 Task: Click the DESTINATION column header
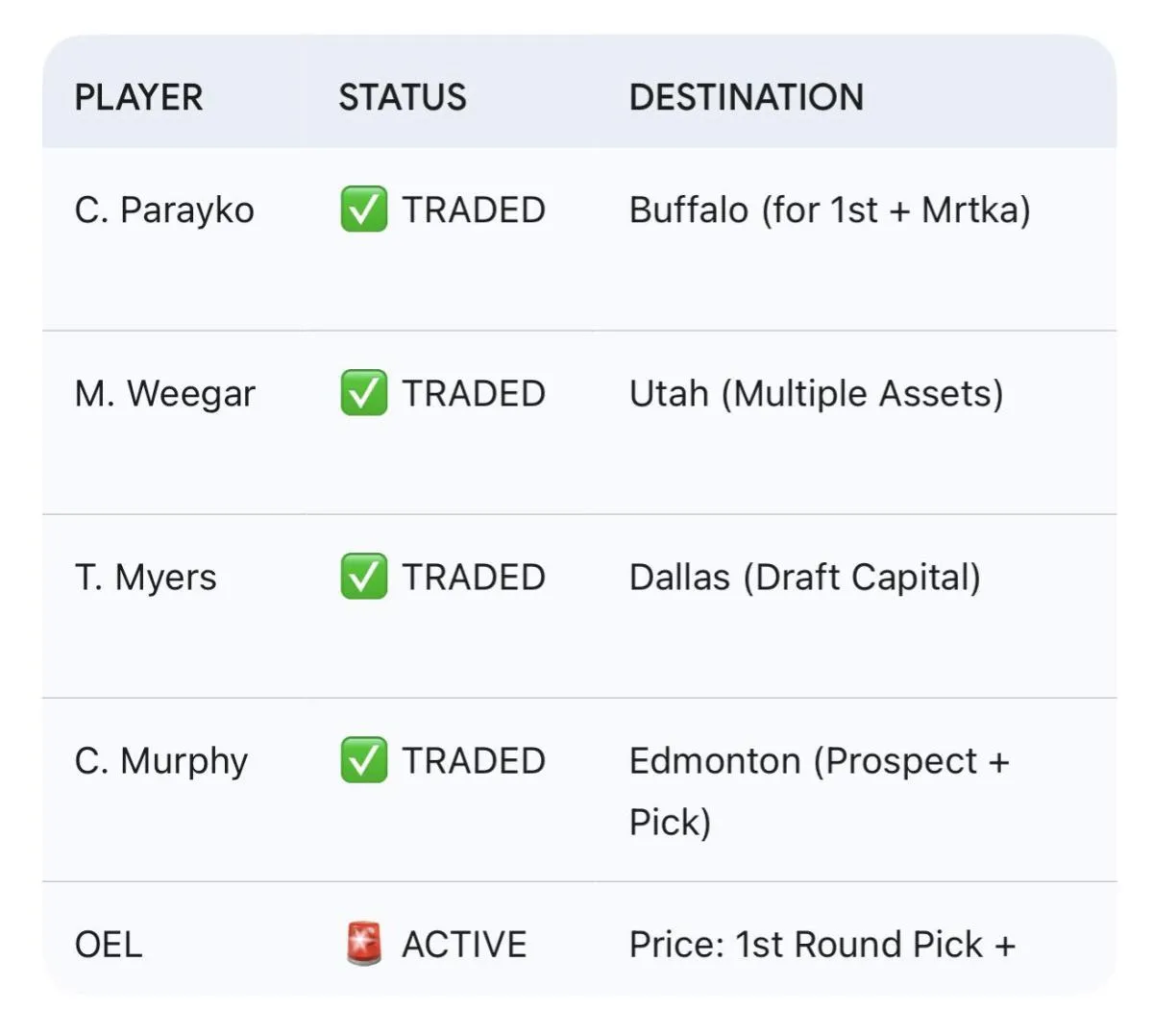click(746, 97)
